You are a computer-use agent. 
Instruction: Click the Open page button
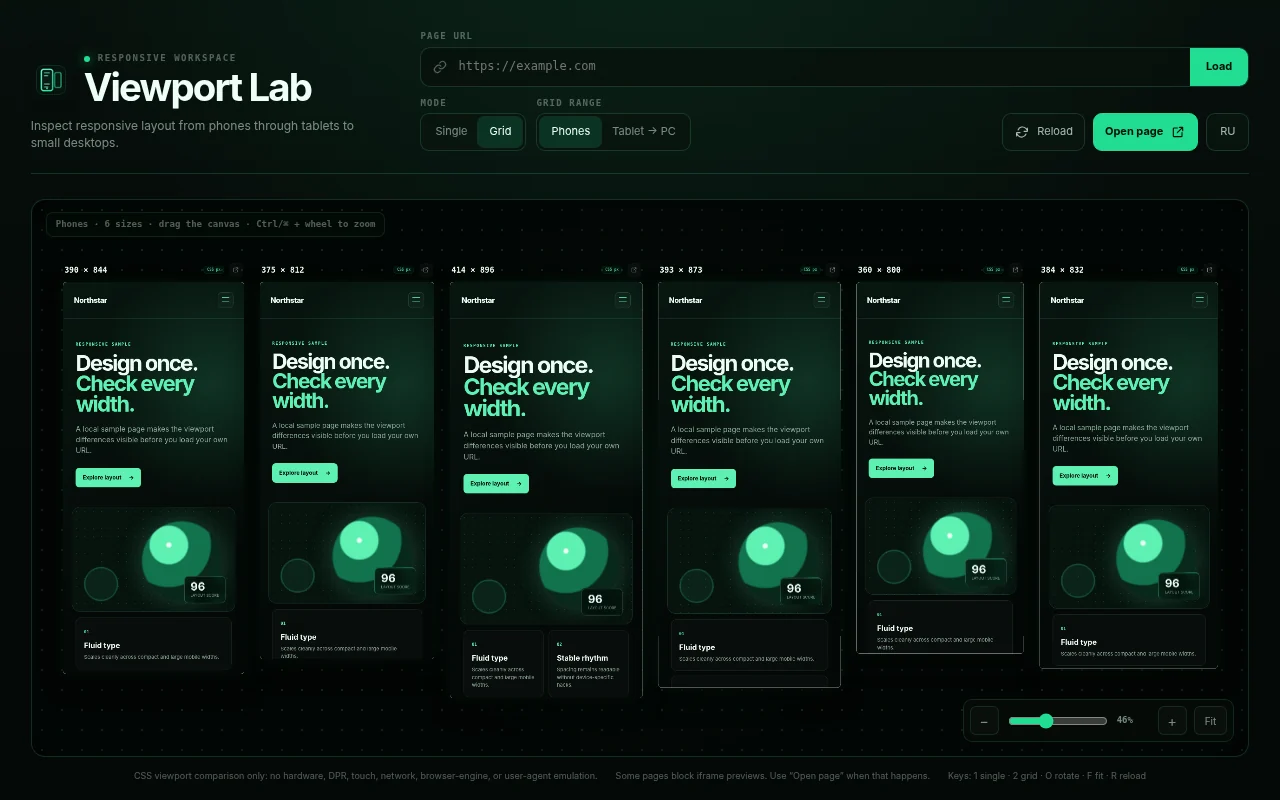click(x=1145, y=132)
